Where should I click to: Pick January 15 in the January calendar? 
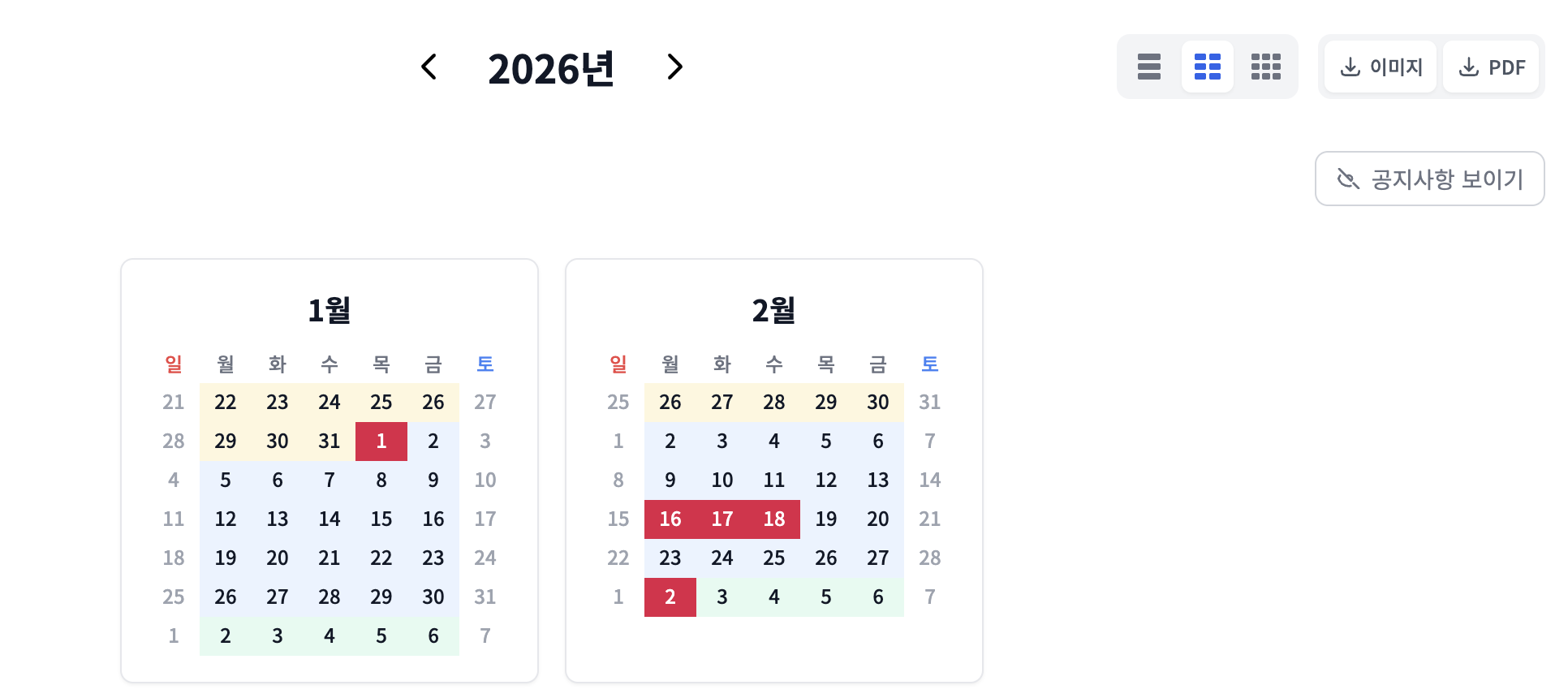(381, 519)
